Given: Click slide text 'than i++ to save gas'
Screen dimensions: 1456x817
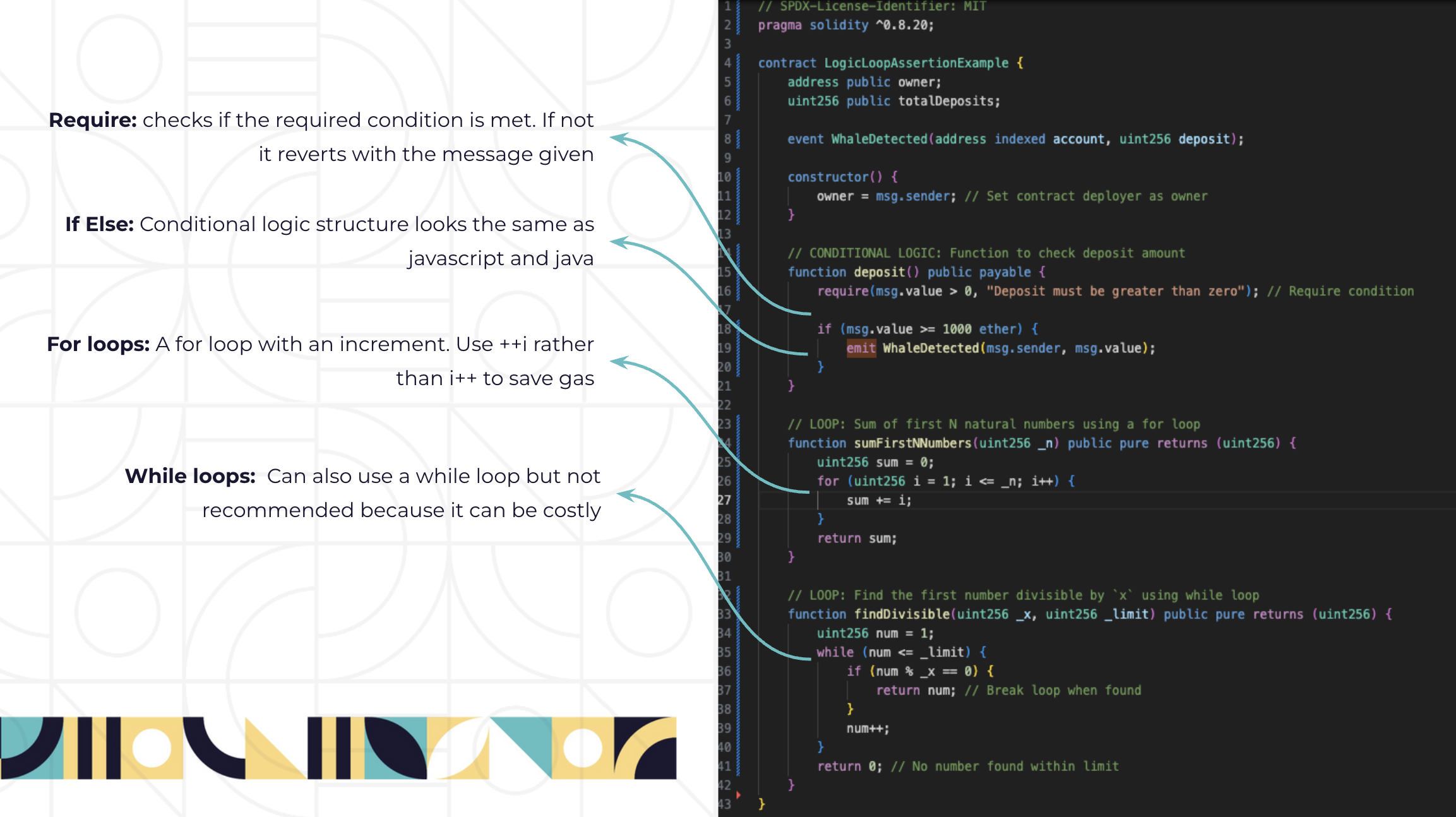Looking at the screenshot, I should [495, 378].
